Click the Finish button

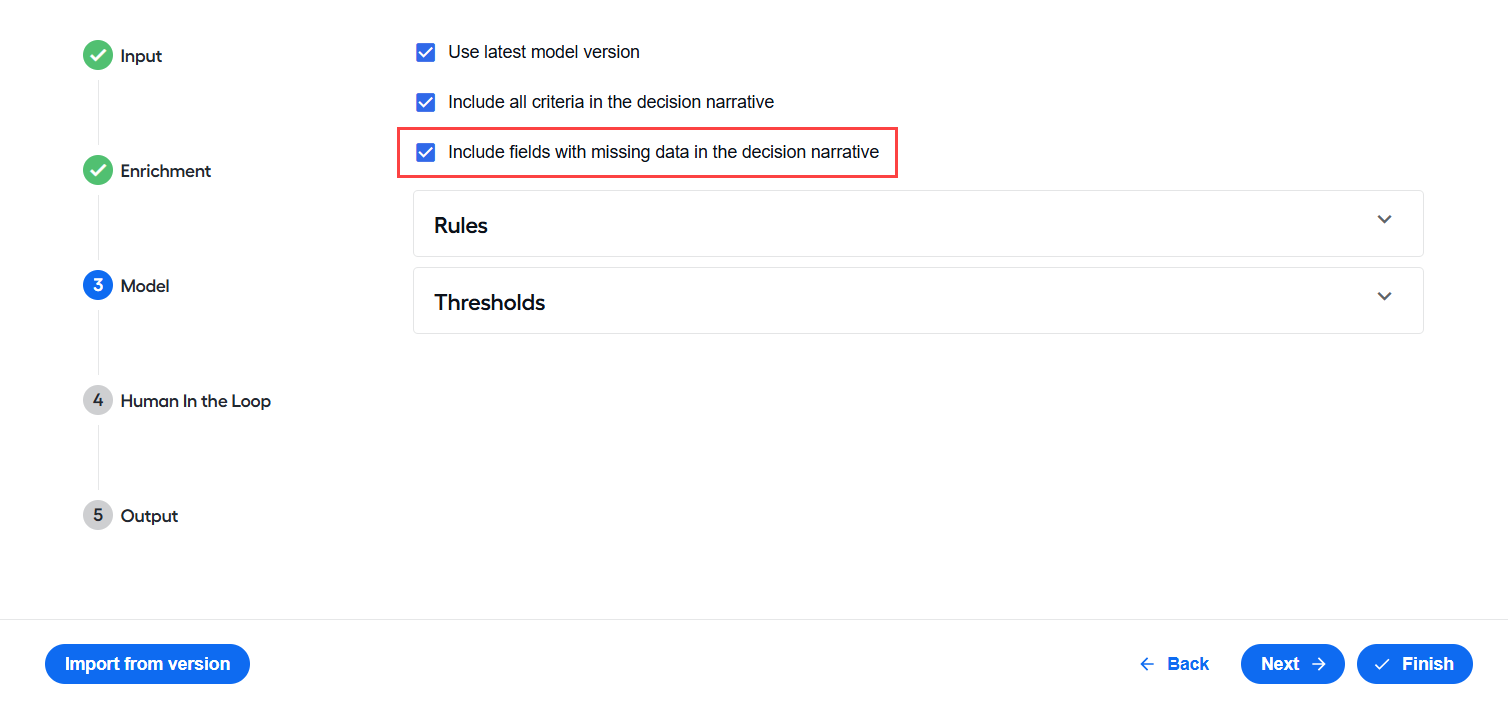[x=1415, y=664]
